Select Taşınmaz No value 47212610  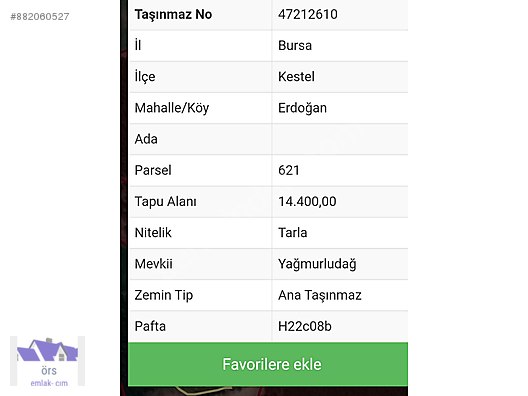click(307, 14)
